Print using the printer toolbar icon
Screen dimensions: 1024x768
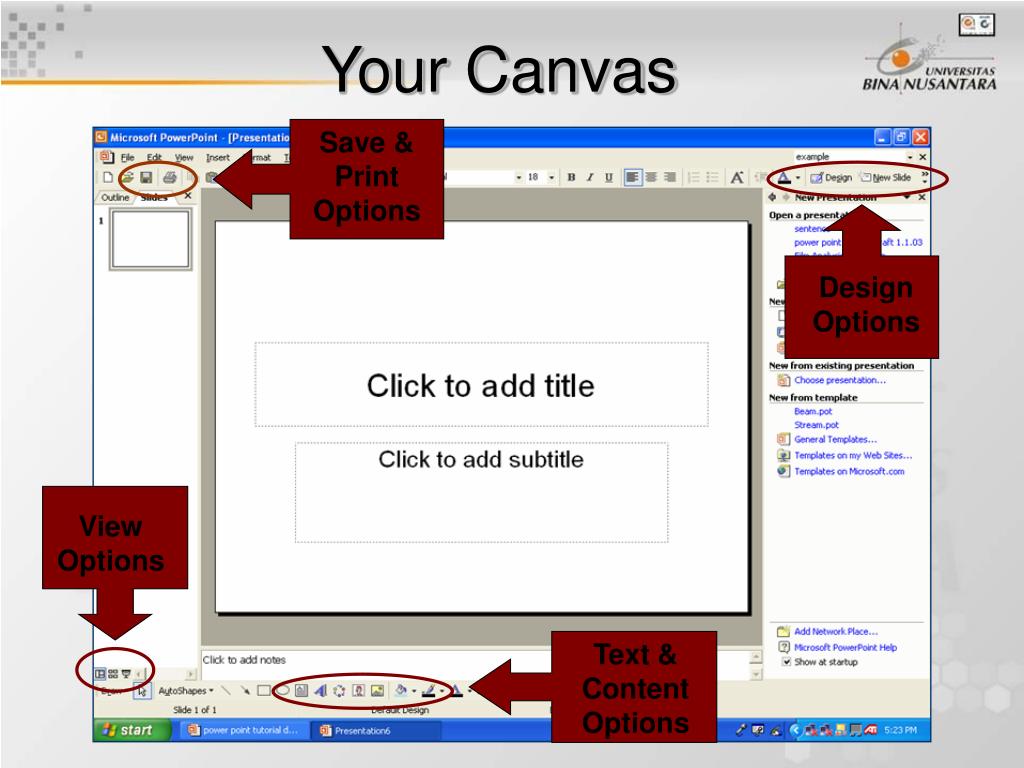[x=170, y=177]
